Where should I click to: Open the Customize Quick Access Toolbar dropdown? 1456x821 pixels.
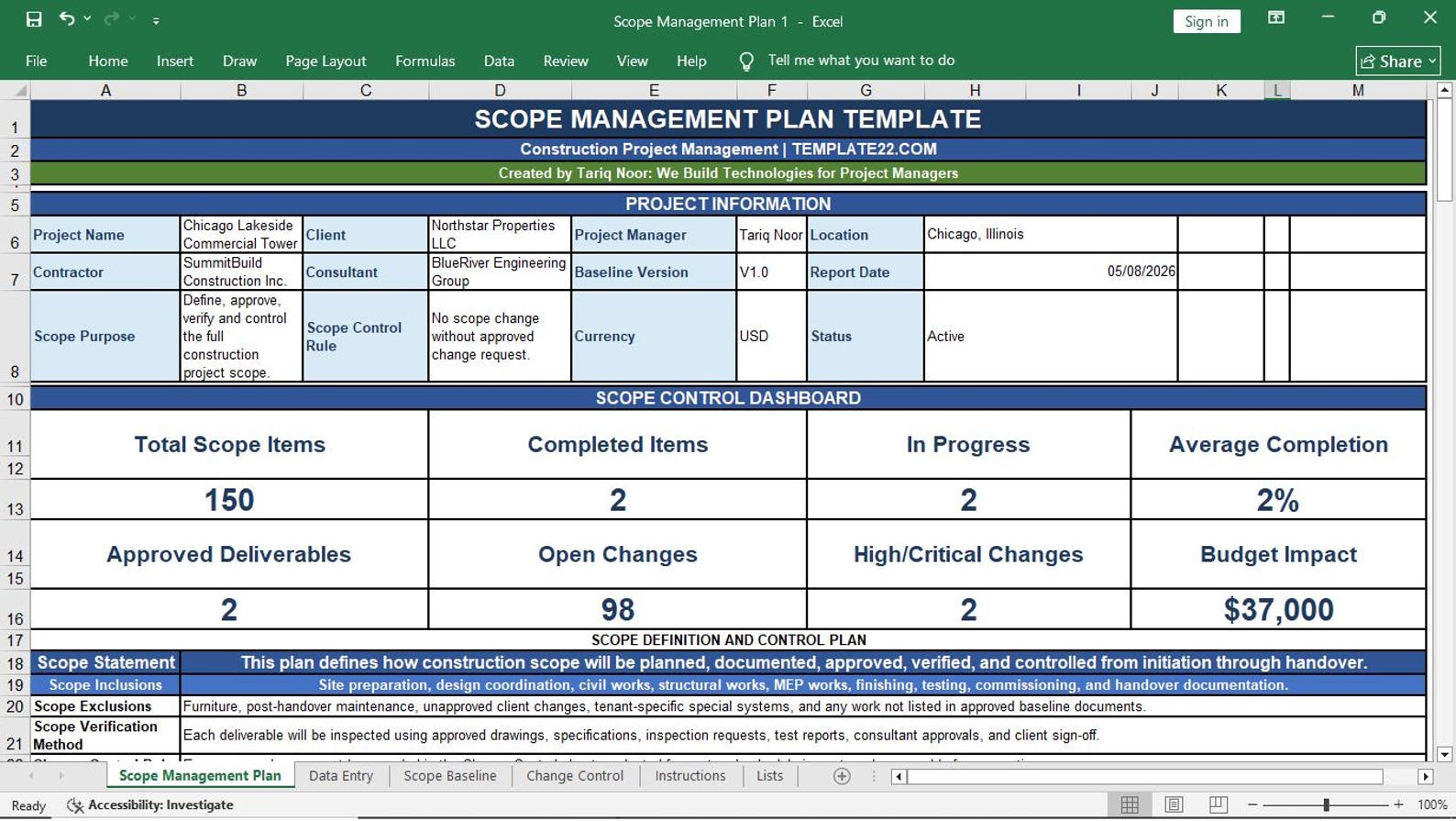coord(156,20)
